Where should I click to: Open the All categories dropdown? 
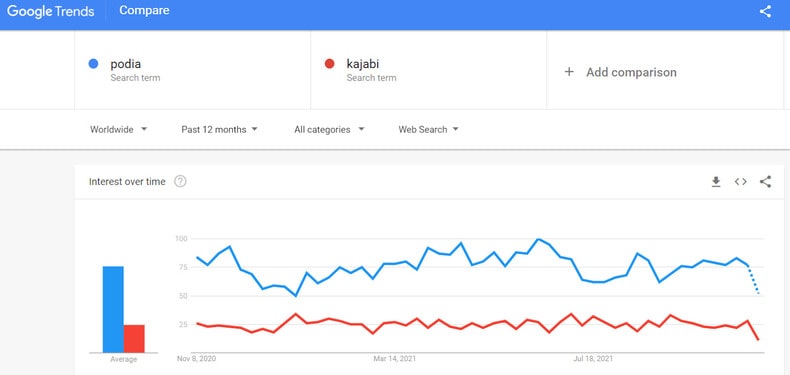pyautogui.click(x=329, y=130)
